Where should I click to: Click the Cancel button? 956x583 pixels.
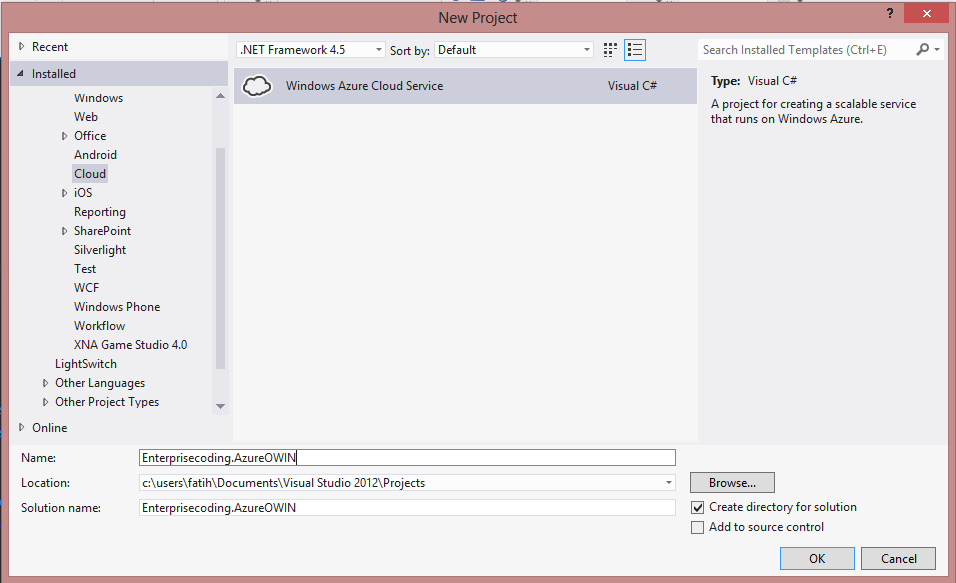(899, 559)
